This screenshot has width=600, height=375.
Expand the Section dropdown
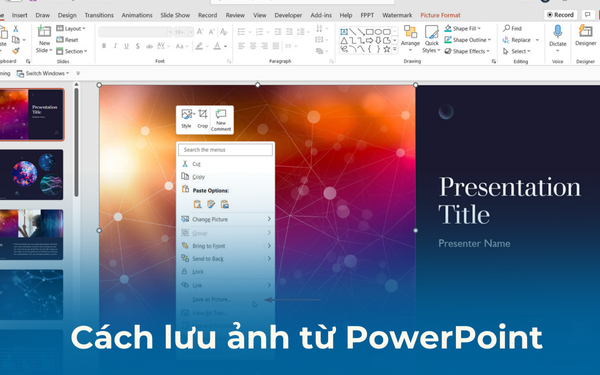click(x=72, y=51)
